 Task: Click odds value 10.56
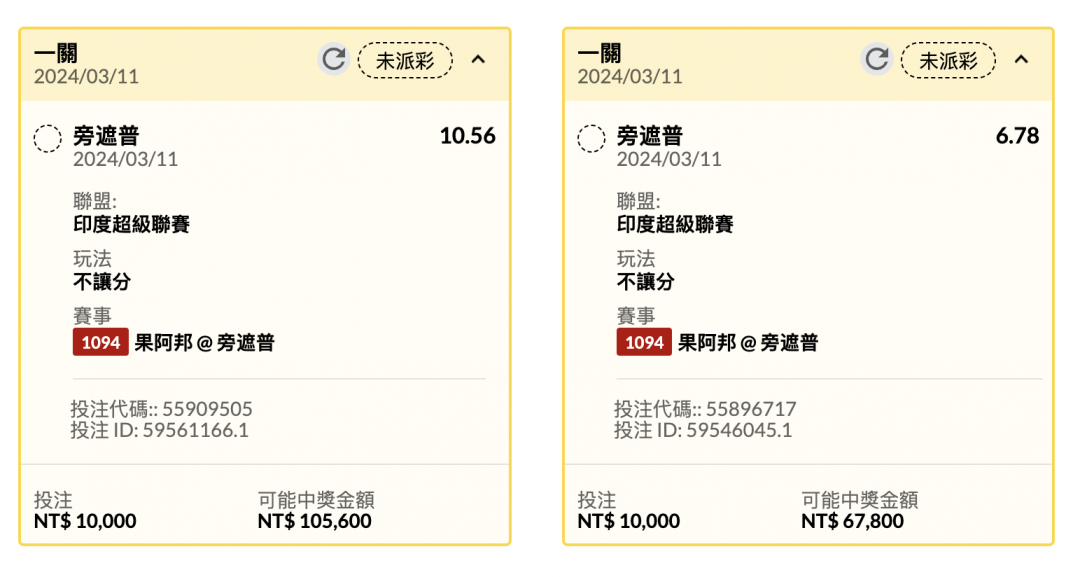click(x=468, y=136)
